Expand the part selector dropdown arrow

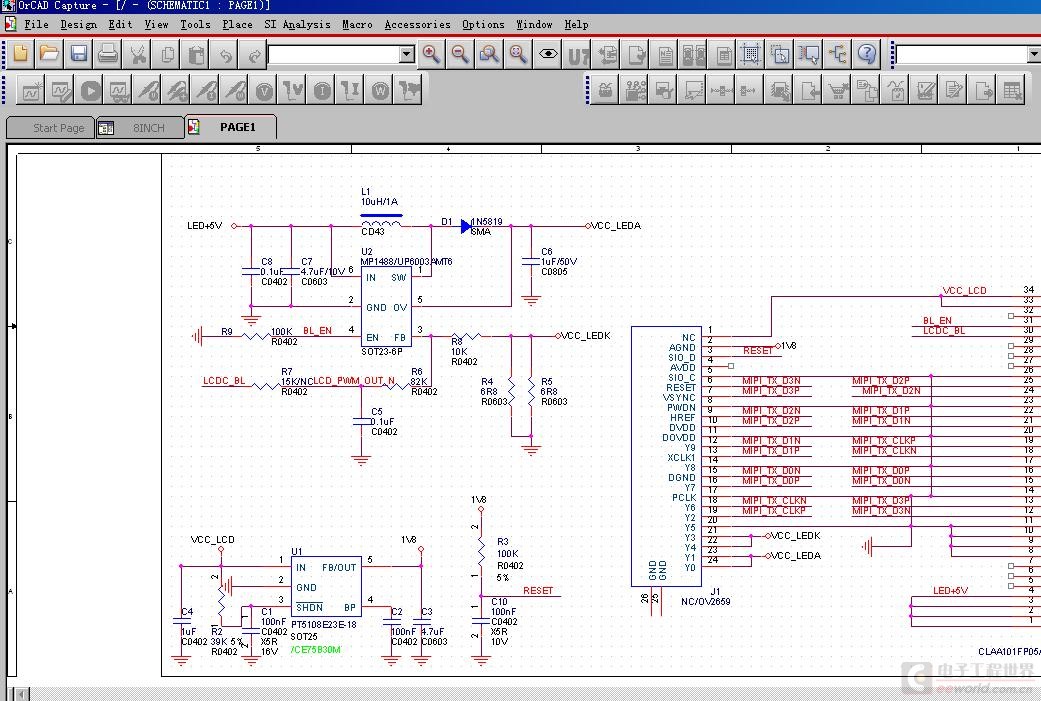point(408,54)
